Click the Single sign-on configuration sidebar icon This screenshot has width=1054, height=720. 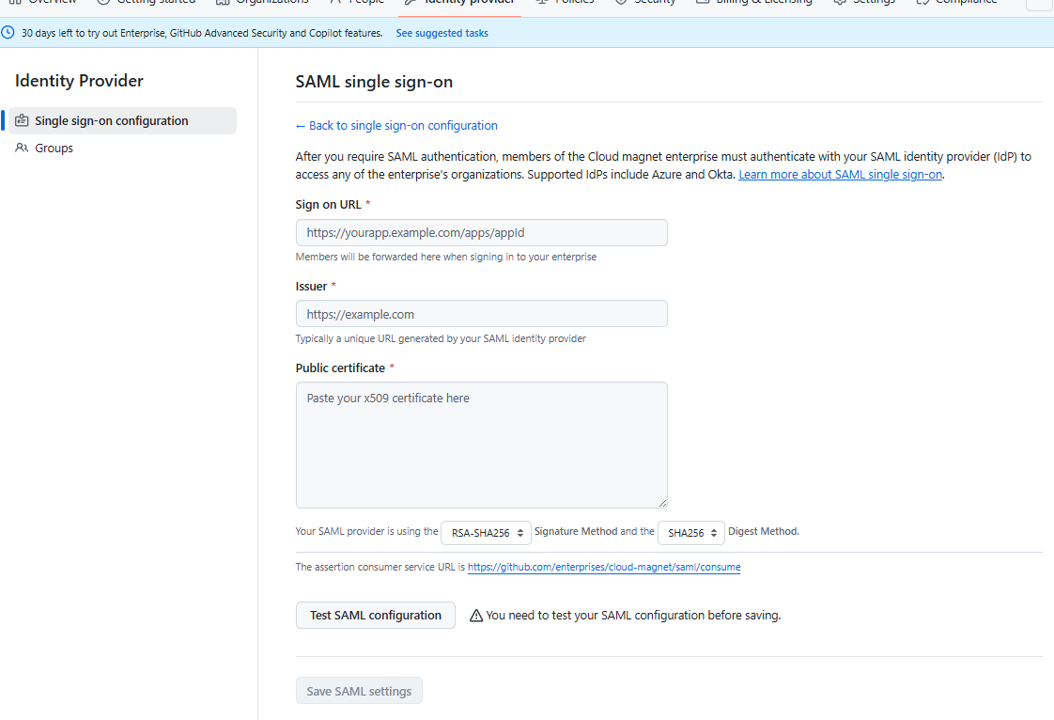22,120
